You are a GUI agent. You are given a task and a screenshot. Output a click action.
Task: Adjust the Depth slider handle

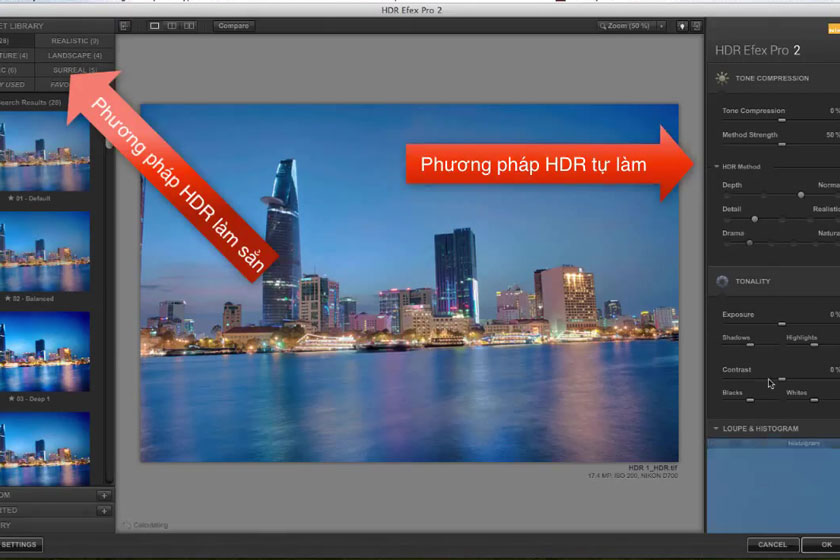click(800, 195)
